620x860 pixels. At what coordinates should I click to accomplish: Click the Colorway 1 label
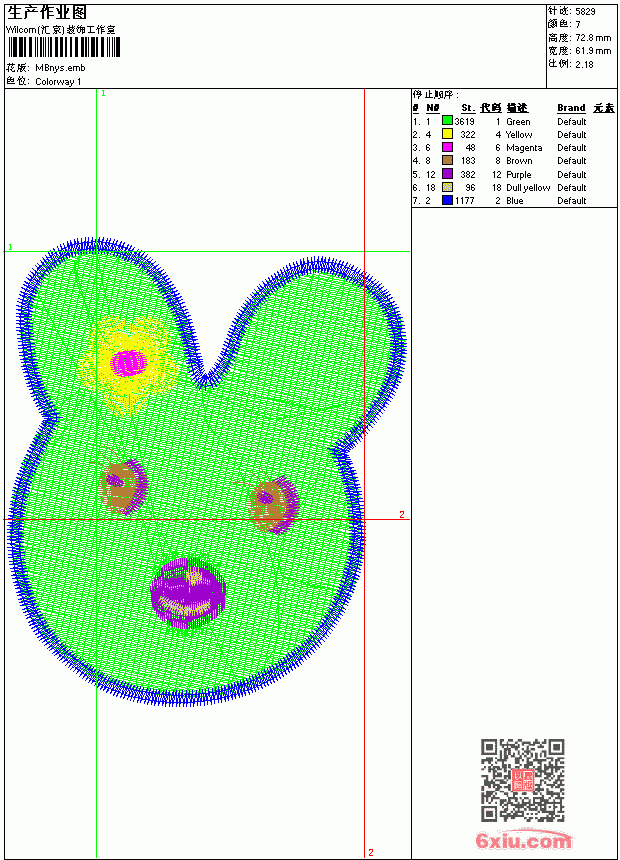(x=58, y=82)
